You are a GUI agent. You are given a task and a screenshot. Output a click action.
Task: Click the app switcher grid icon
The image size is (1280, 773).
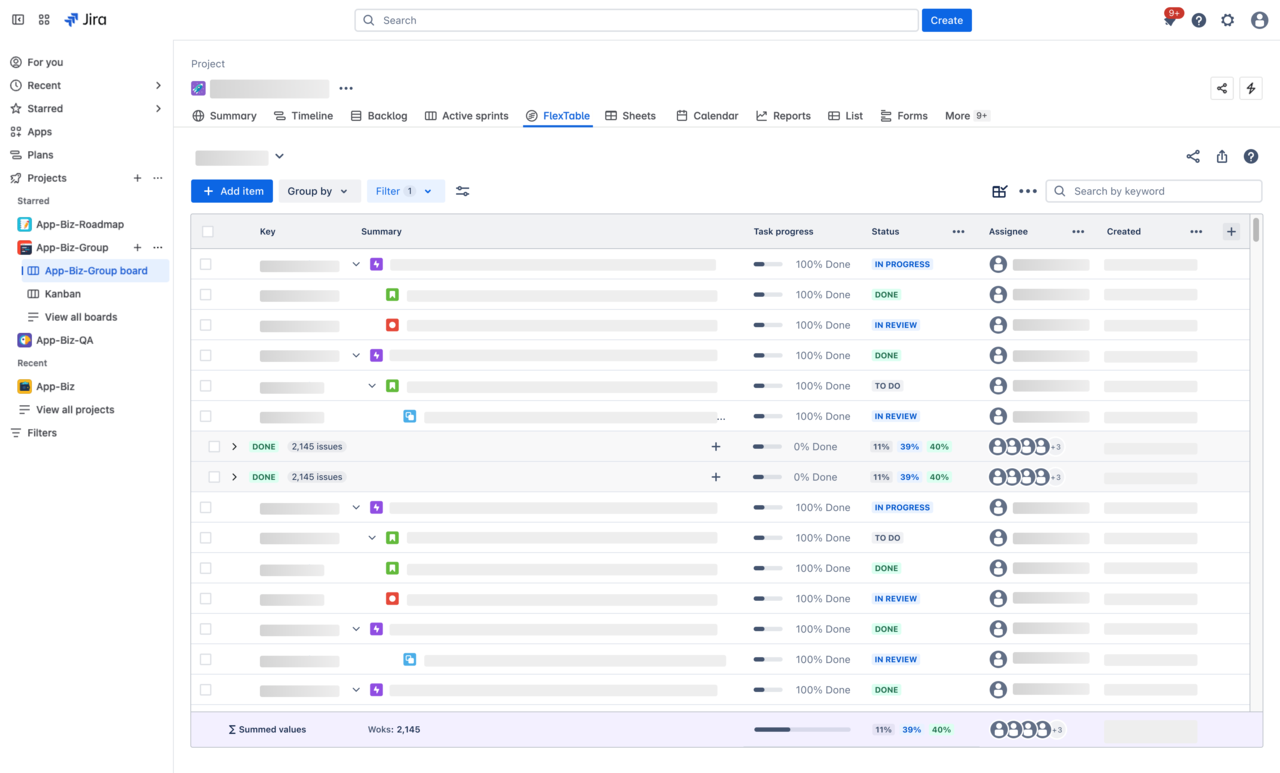coord(44,20)
